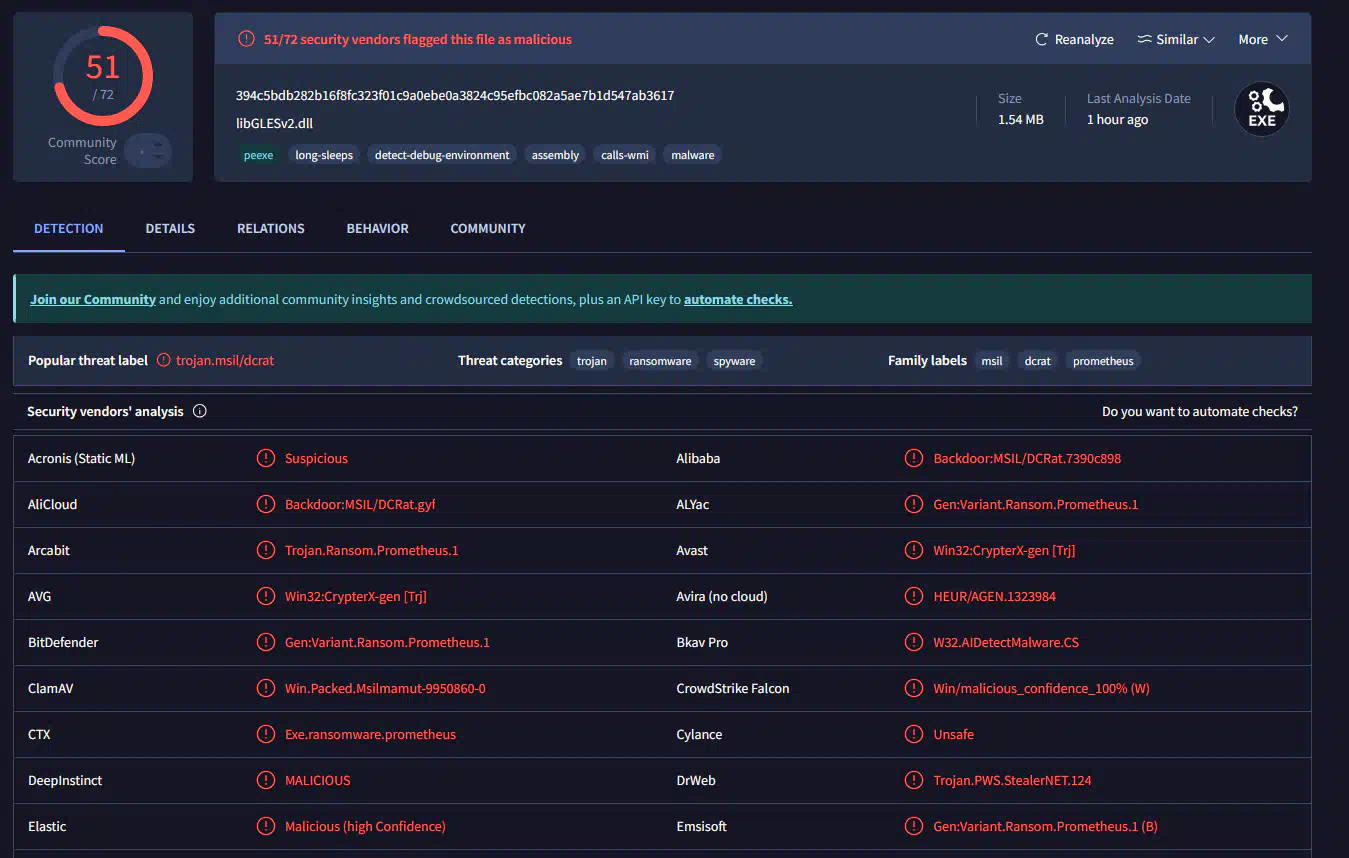
Task: Click the ransomware threat category tag
Action: pyautogui.click(x=660, y=361)
